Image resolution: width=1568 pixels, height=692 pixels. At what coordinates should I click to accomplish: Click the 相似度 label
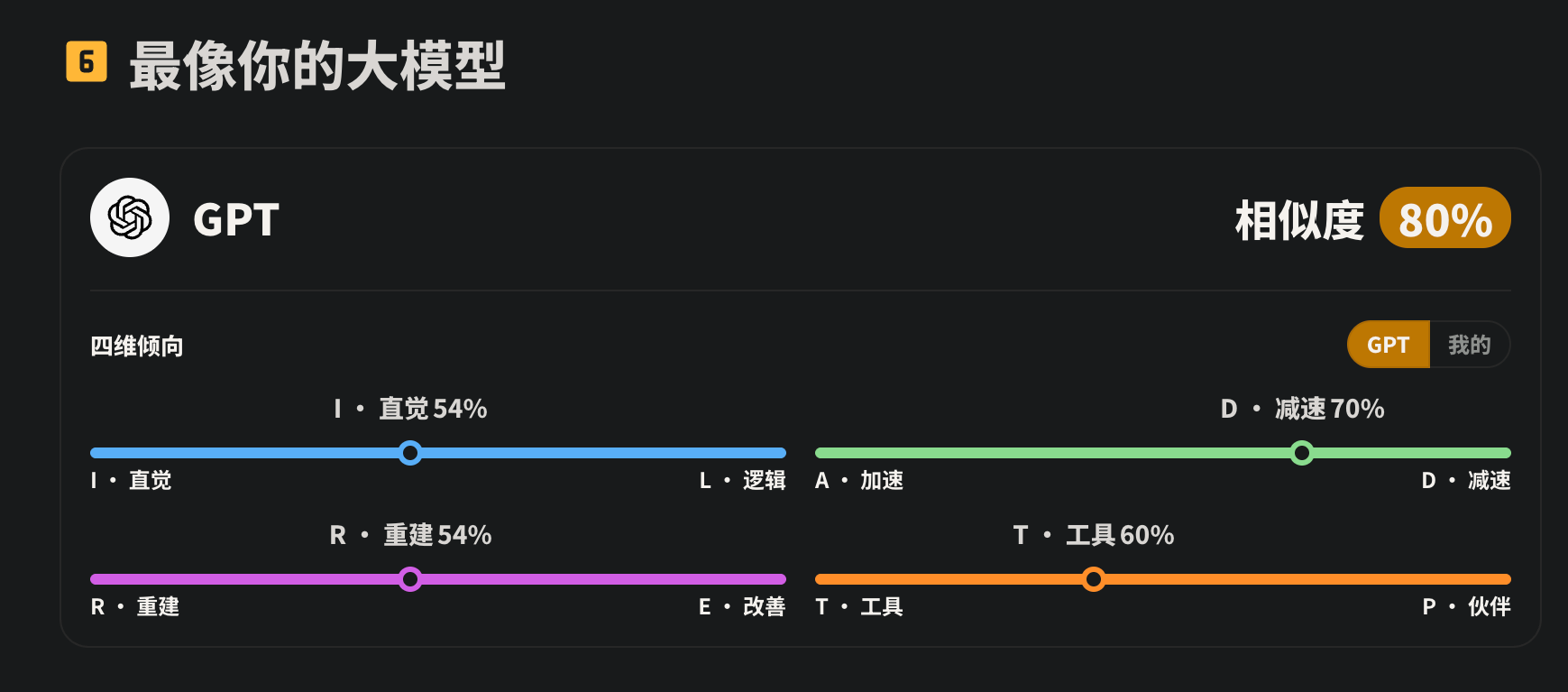coord(1299,220)
